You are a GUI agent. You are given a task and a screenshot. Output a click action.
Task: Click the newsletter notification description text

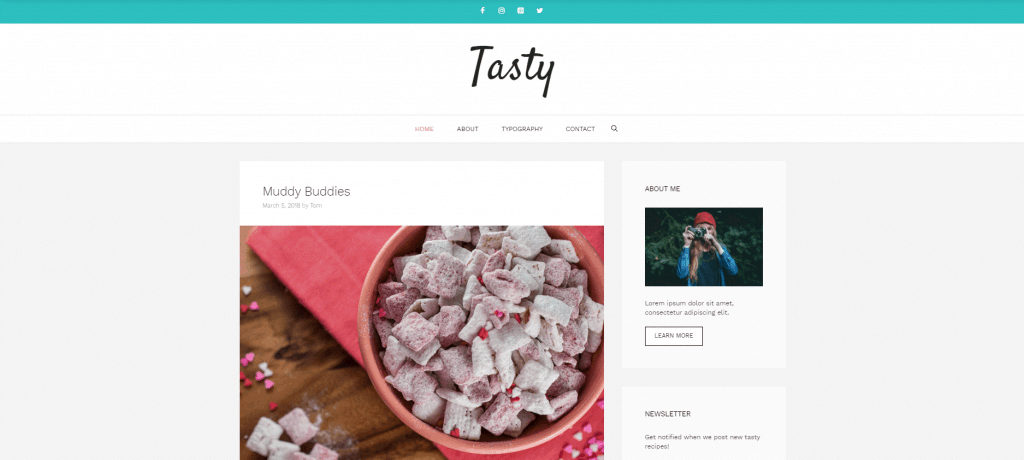[x=702, y=442]
